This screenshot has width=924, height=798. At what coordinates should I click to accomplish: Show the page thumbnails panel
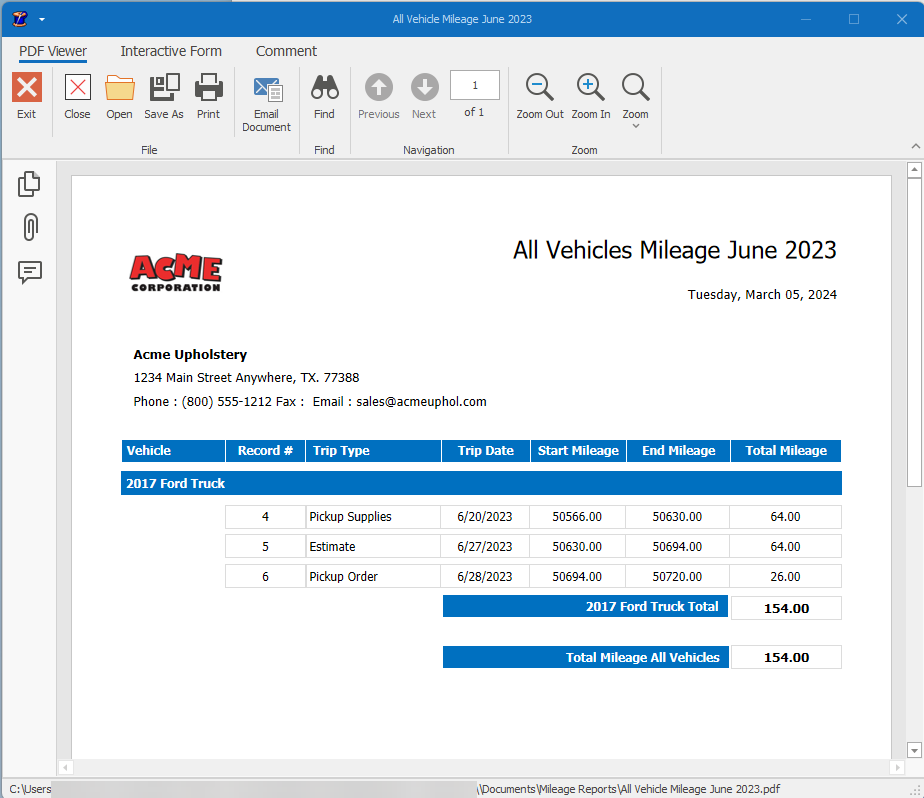point(29,183)
